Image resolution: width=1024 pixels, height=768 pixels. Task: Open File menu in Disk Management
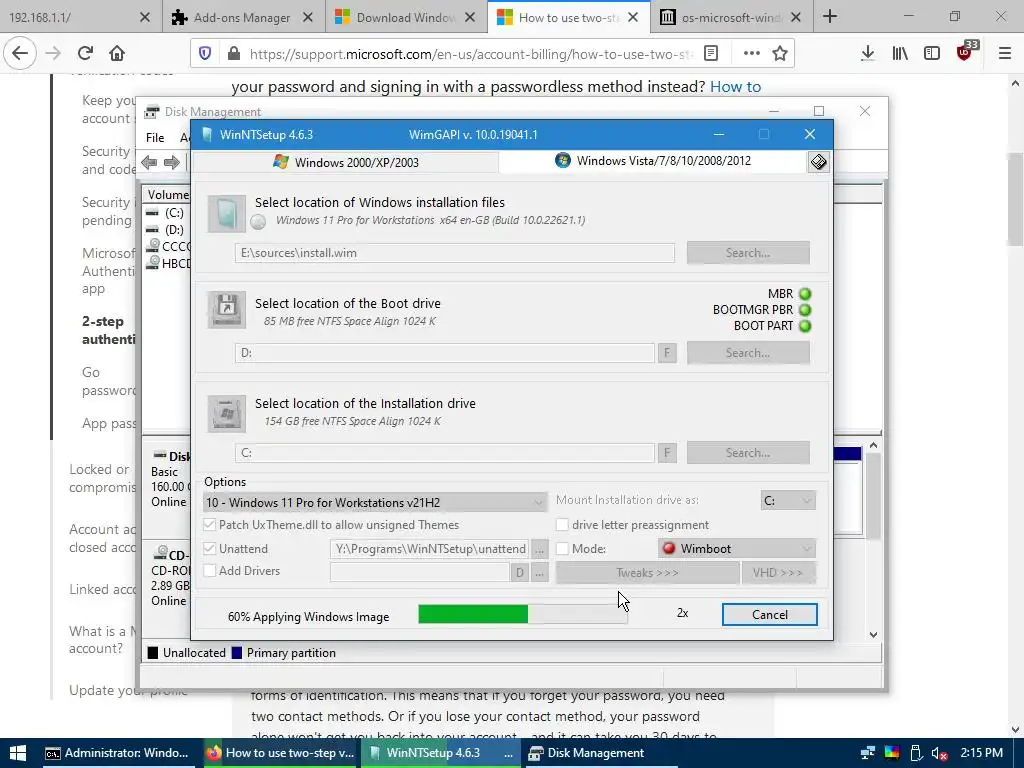click(x=155, y=138)
